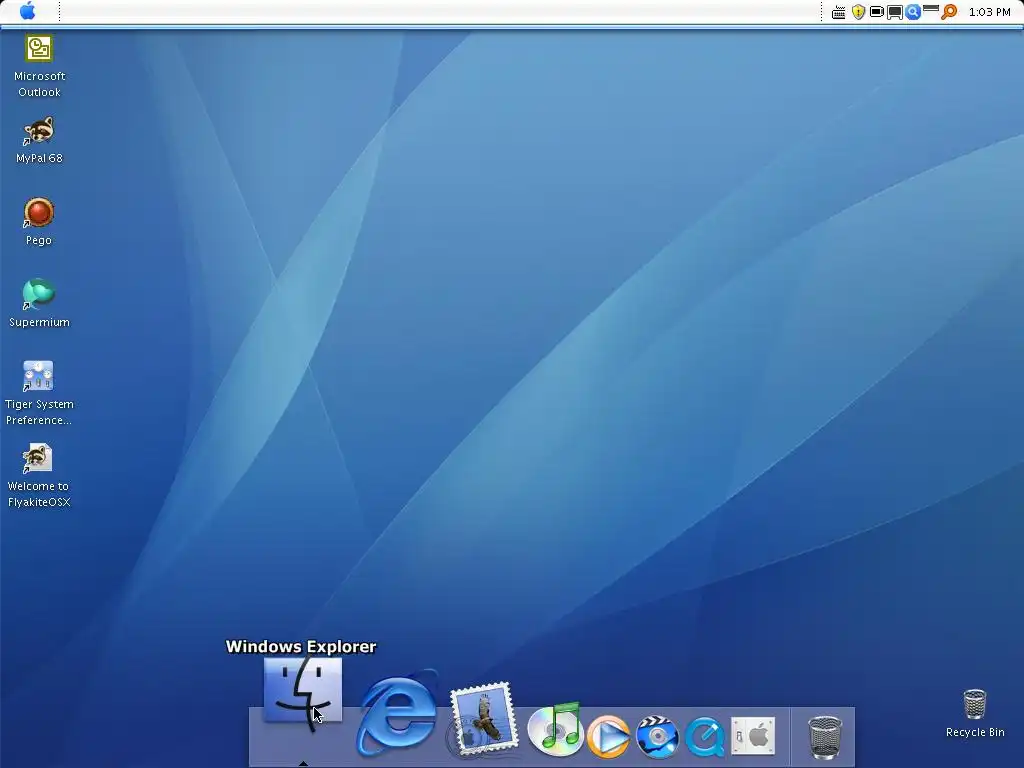
Task: Select the Supermium desktop shortcut
Action: [x=39, y=295]
